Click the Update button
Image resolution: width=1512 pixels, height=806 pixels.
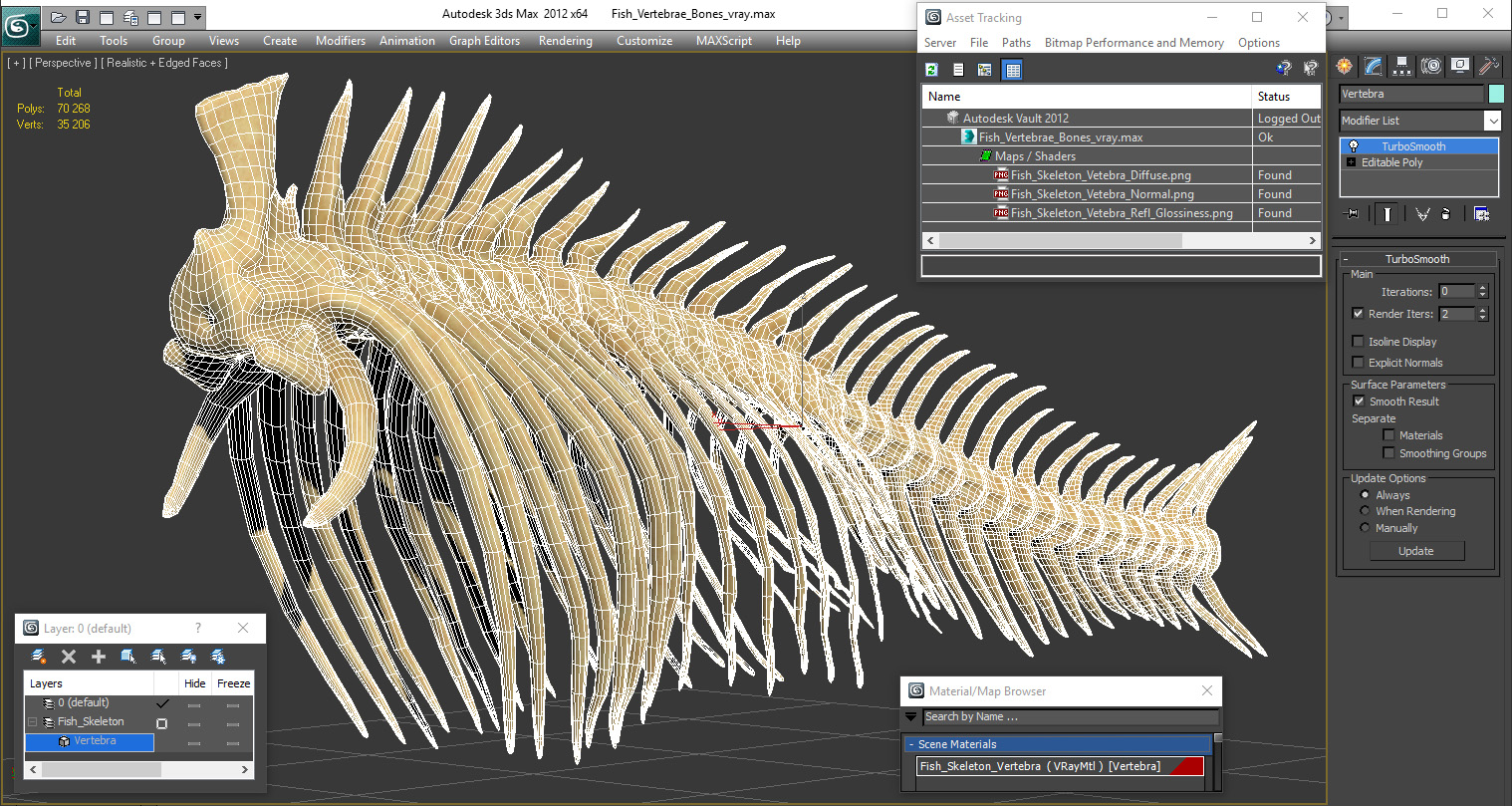click(x=1415, y=551)
